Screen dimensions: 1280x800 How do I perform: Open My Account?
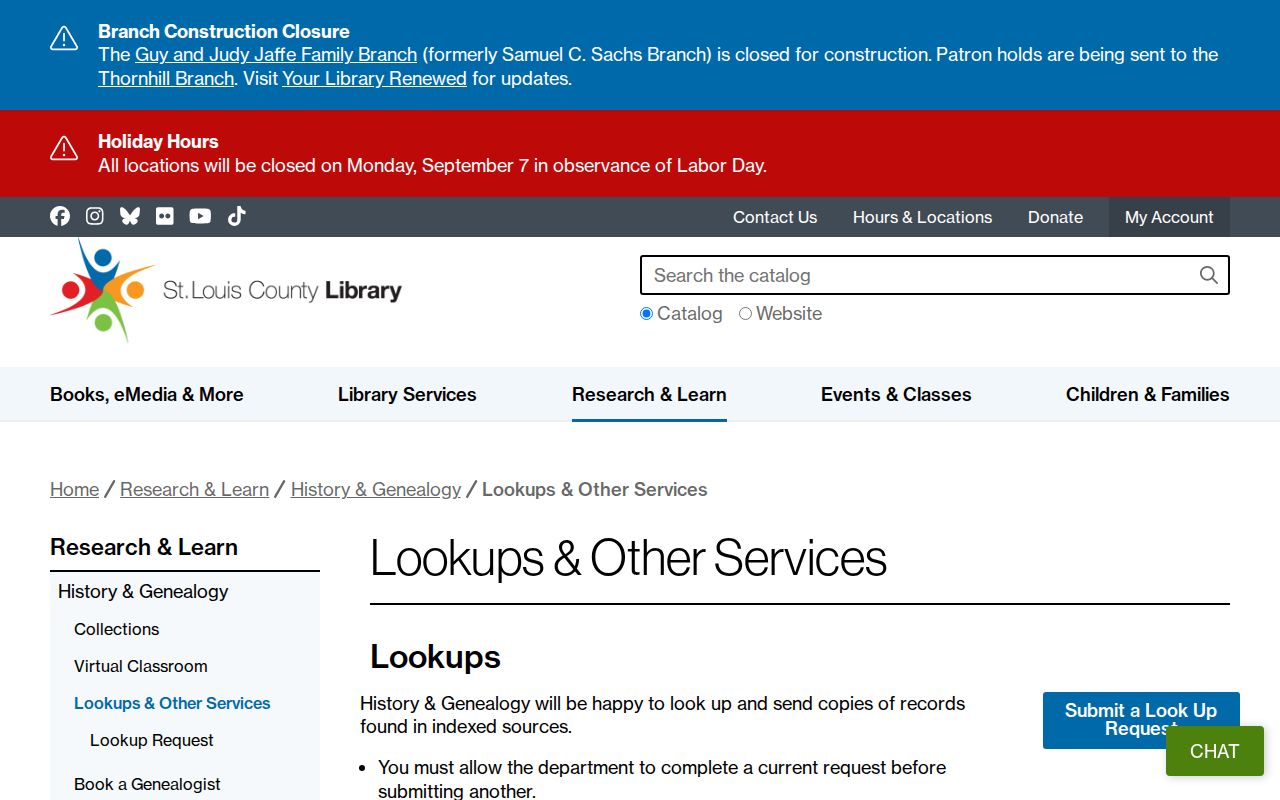tap(1169, 217)
